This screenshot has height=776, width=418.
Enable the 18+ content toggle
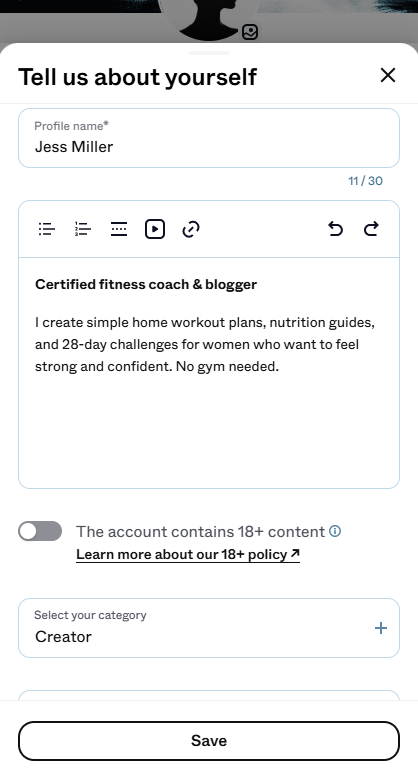coord(40,531)
